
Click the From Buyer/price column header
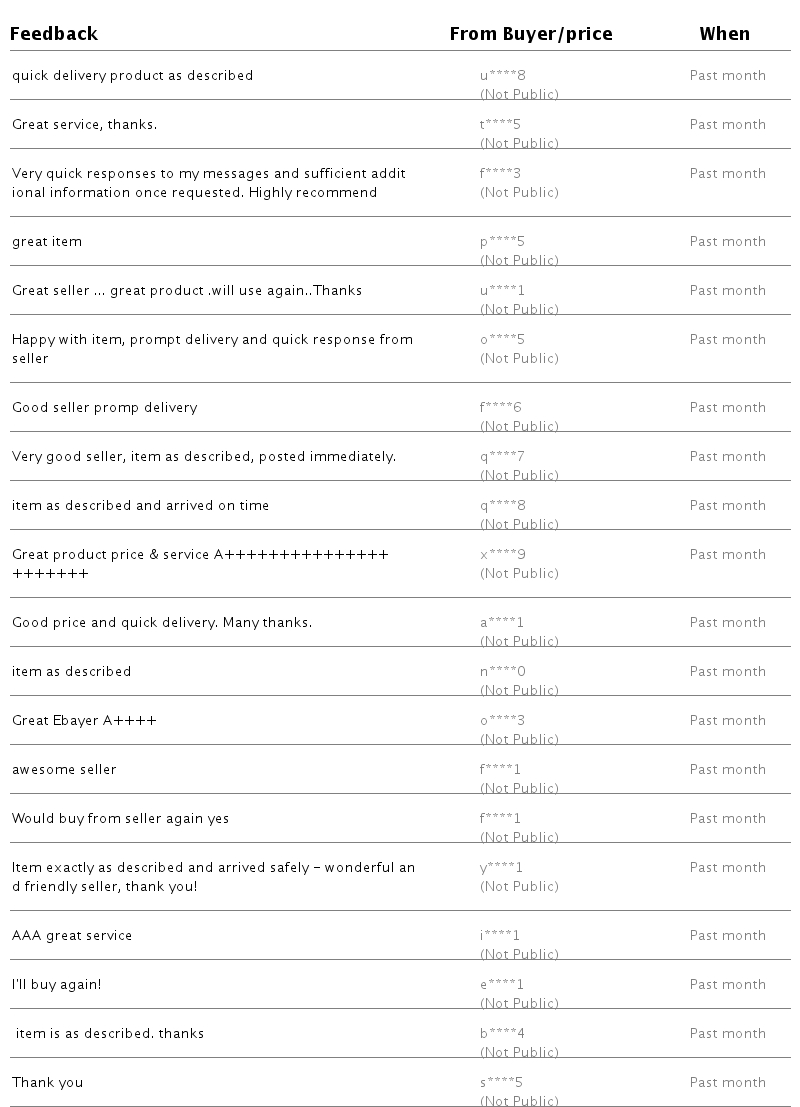(x=530, y=34)
